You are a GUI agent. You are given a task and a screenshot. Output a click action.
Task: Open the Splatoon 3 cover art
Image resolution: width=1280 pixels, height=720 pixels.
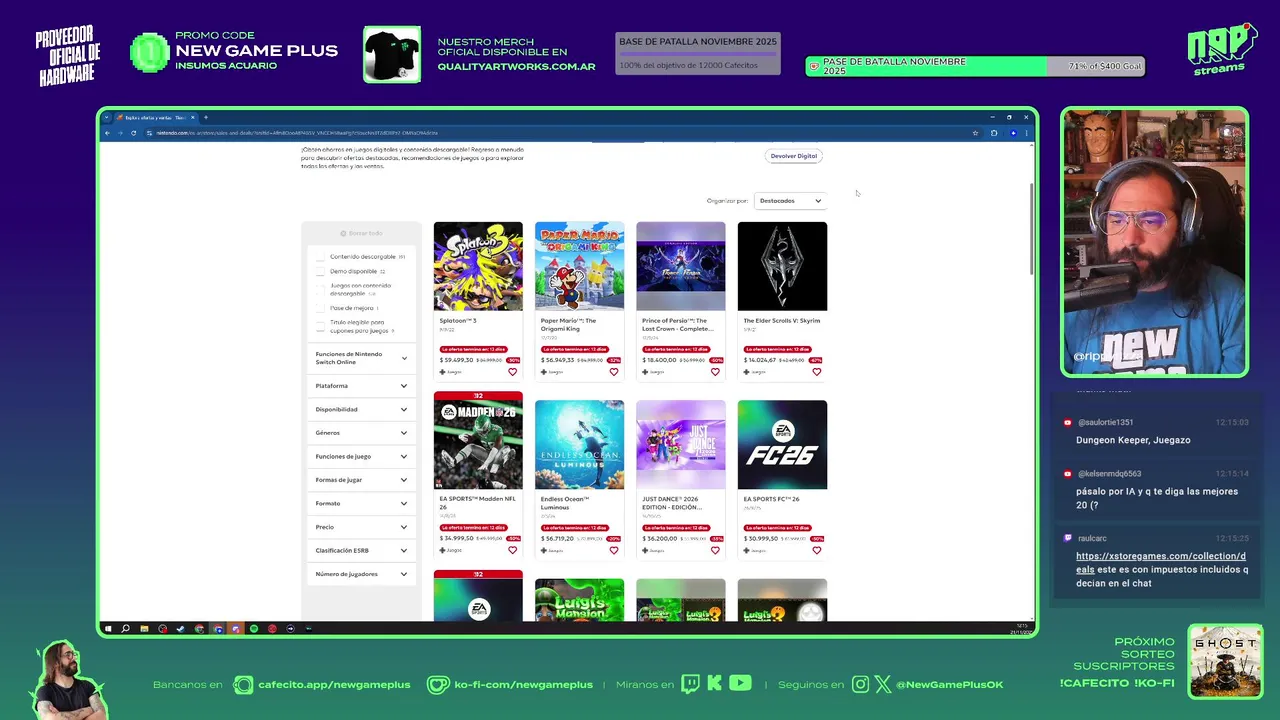click(x=478, y=266)
